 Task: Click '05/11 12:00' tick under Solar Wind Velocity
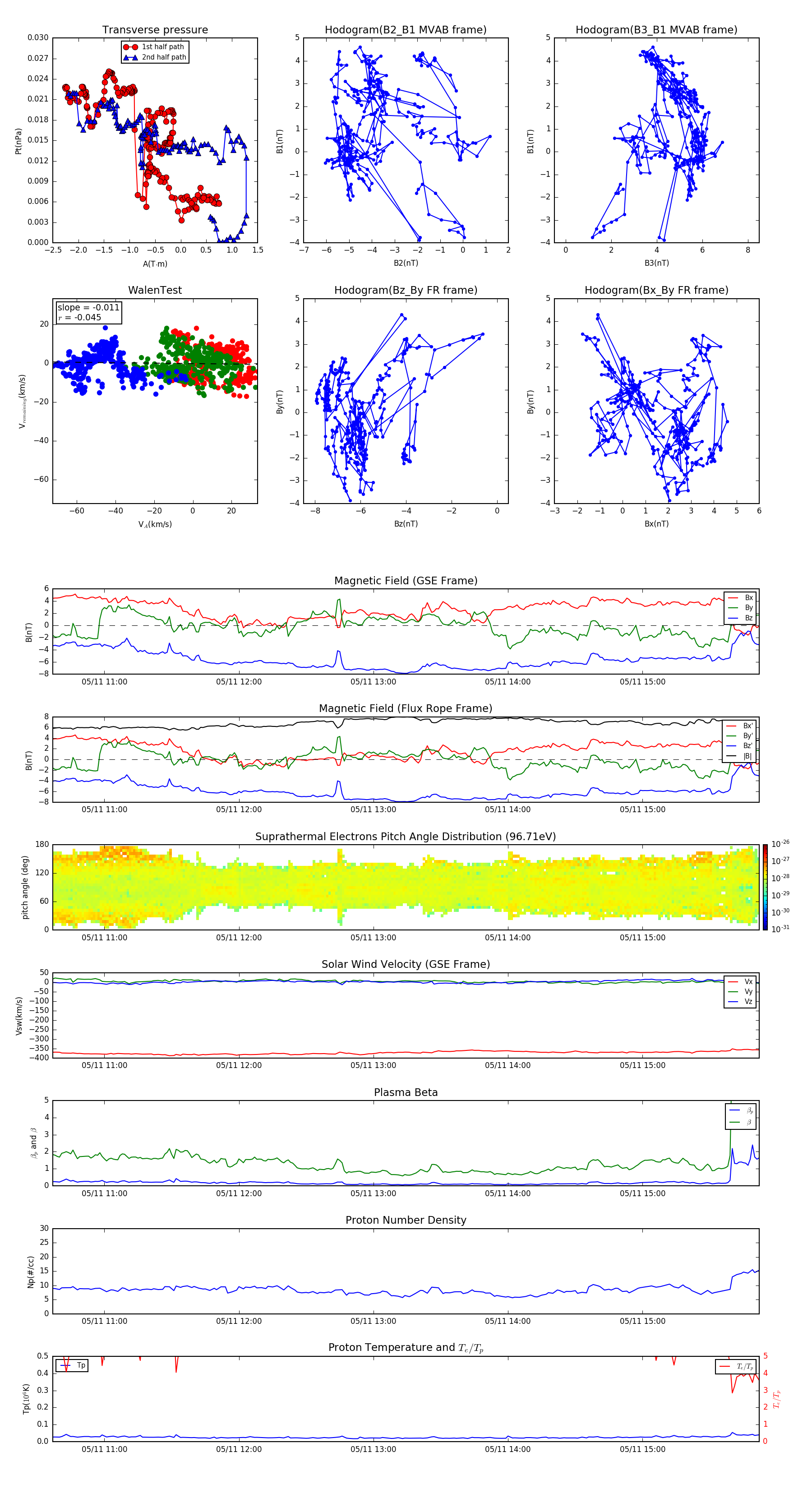click(239, 1065)
